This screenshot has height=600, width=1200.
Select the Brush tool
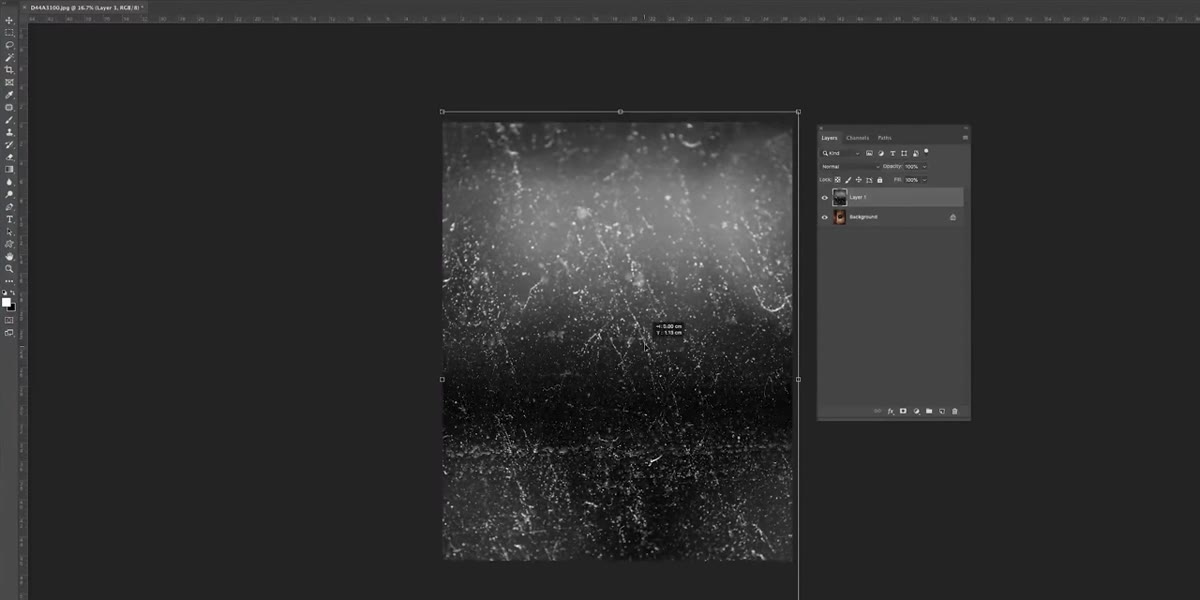click(x=10, y=120)
